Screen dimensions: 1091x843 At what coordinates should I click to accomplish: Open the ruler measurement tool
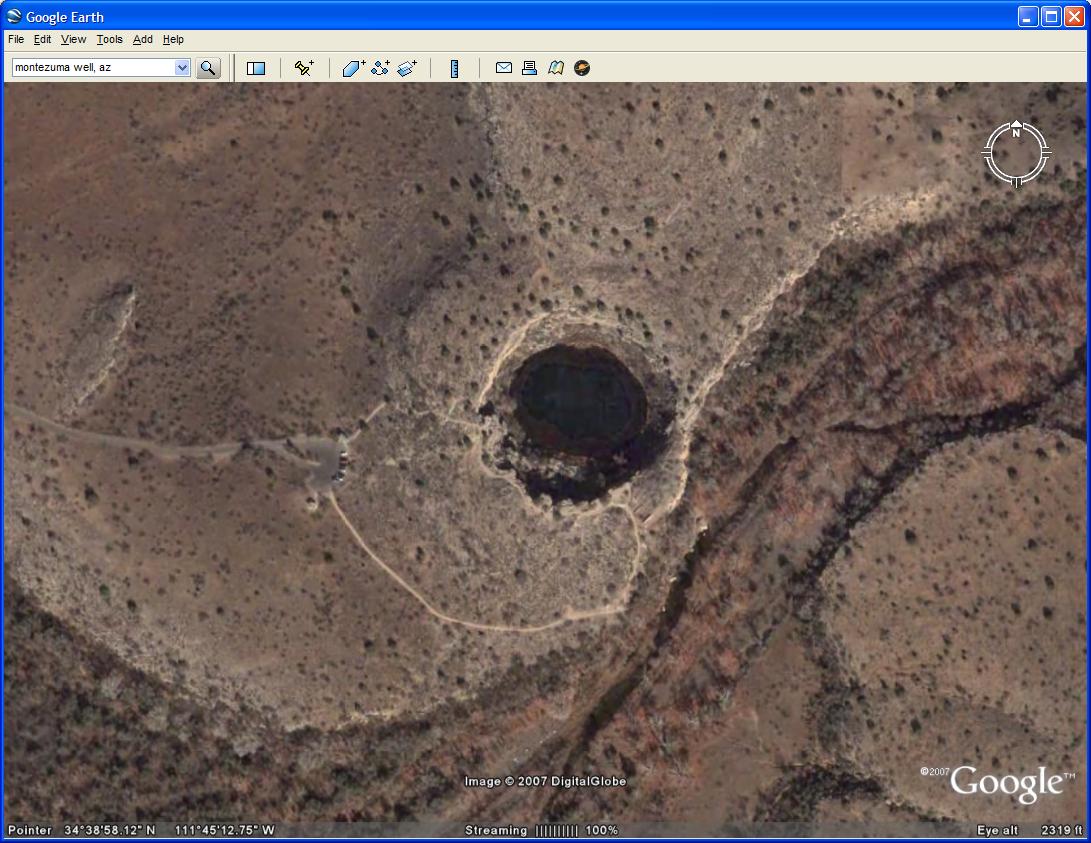454,68
